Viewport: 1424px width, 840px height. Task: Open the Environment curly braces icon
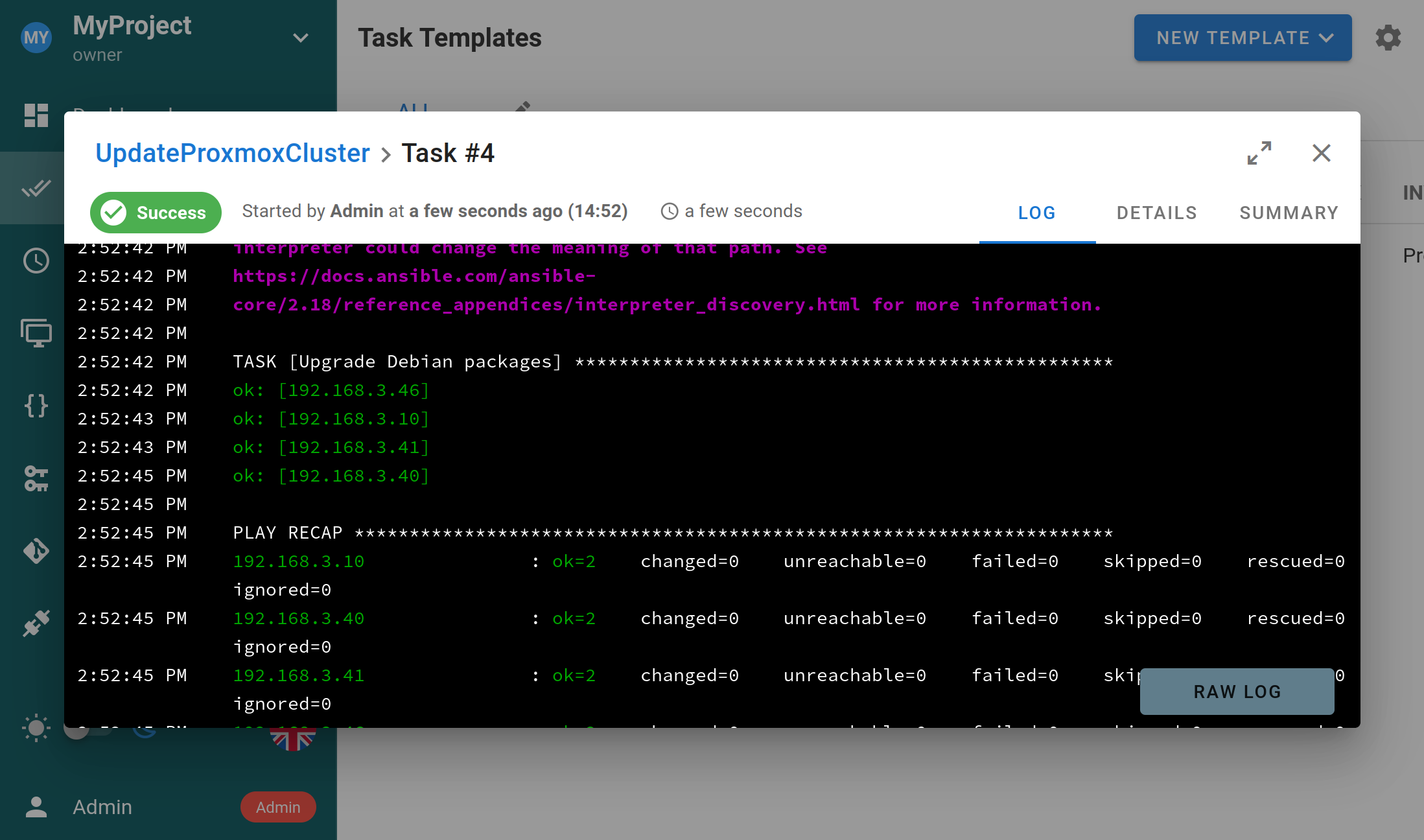[36, 406]
